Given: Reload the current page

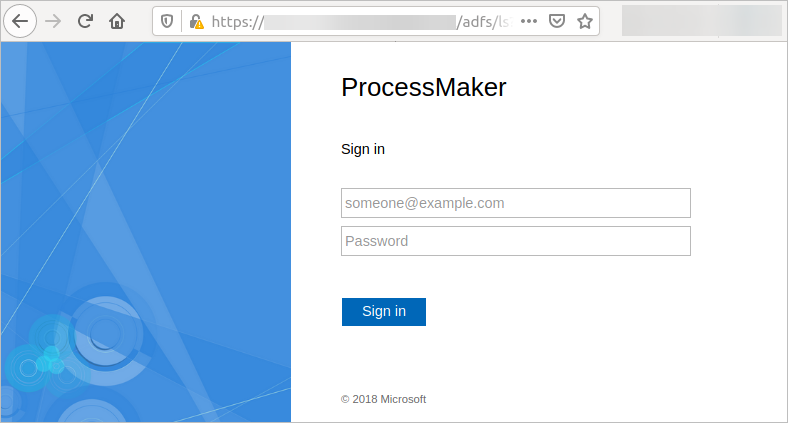Looking at the screenshot, I should 85,20.
